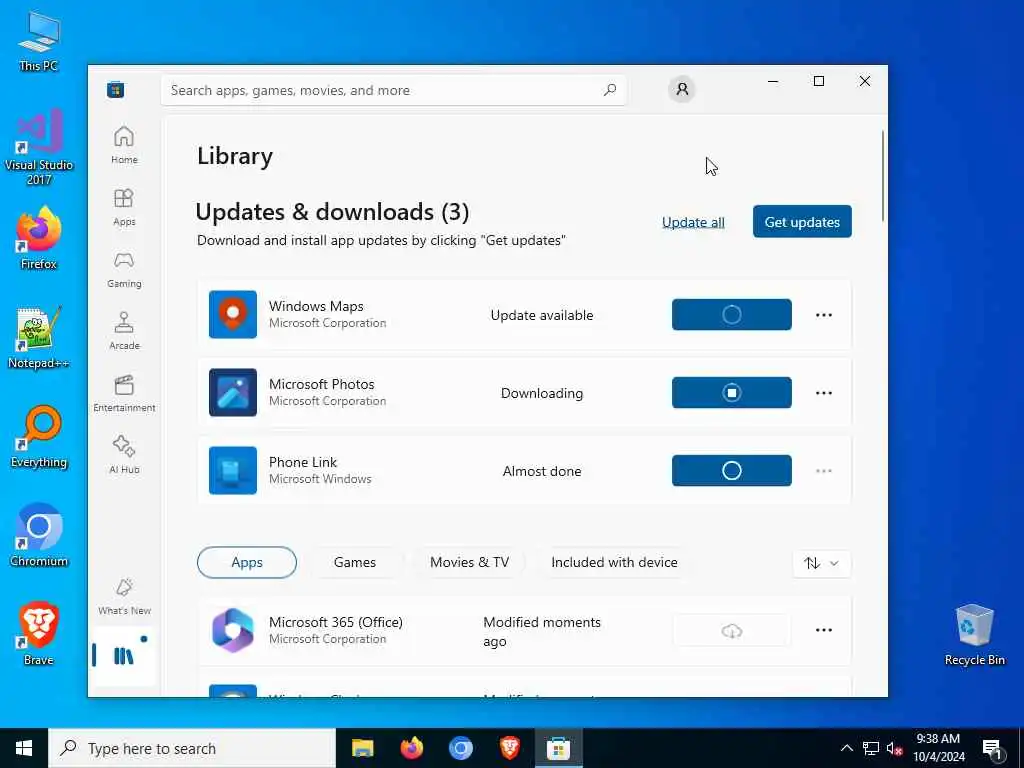Select the Apps filter tab
Viewport: 1024px width, 768px height.
pos(247,562)
